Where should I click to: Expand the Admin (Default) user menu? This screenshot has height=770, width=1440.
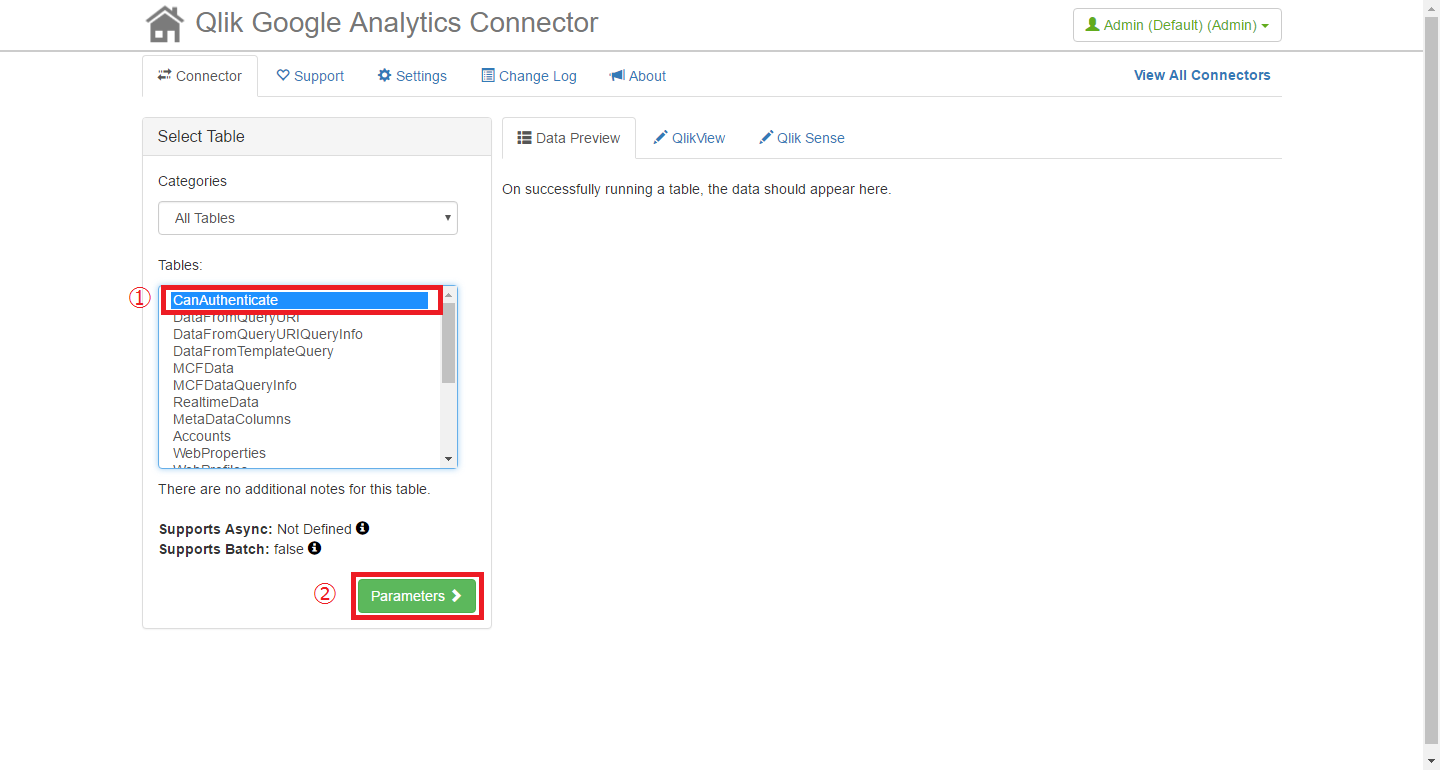[x=1177, y=25]
